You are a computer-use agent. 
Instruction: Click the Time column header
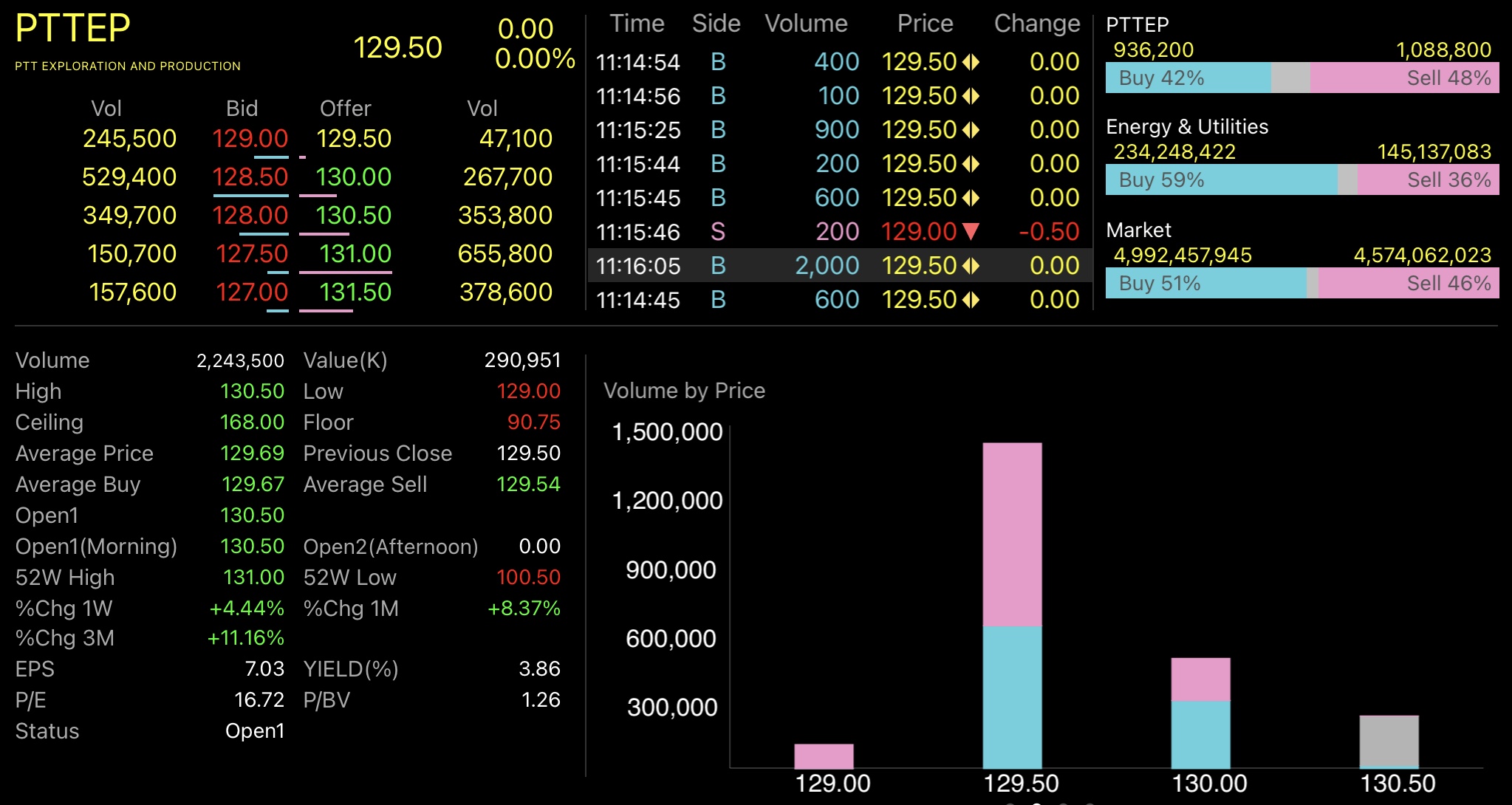[637, 24]
